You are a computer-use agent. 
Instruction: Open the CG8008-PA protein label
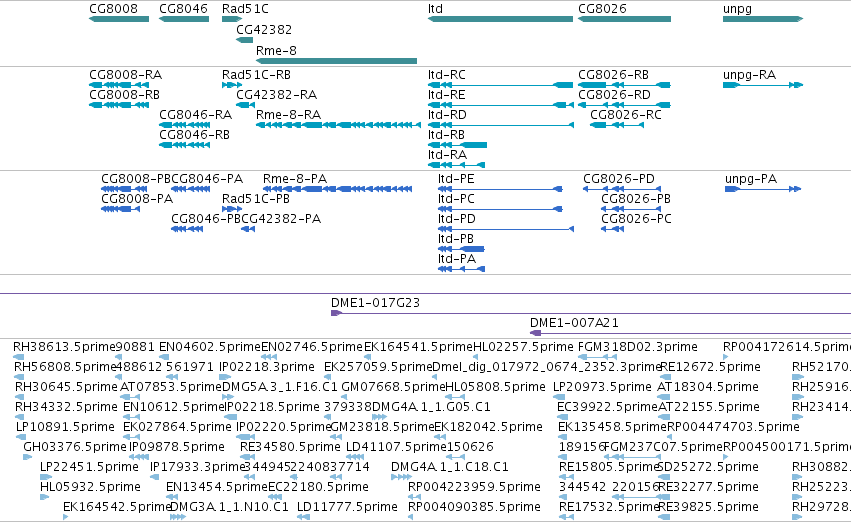point(137,199)
